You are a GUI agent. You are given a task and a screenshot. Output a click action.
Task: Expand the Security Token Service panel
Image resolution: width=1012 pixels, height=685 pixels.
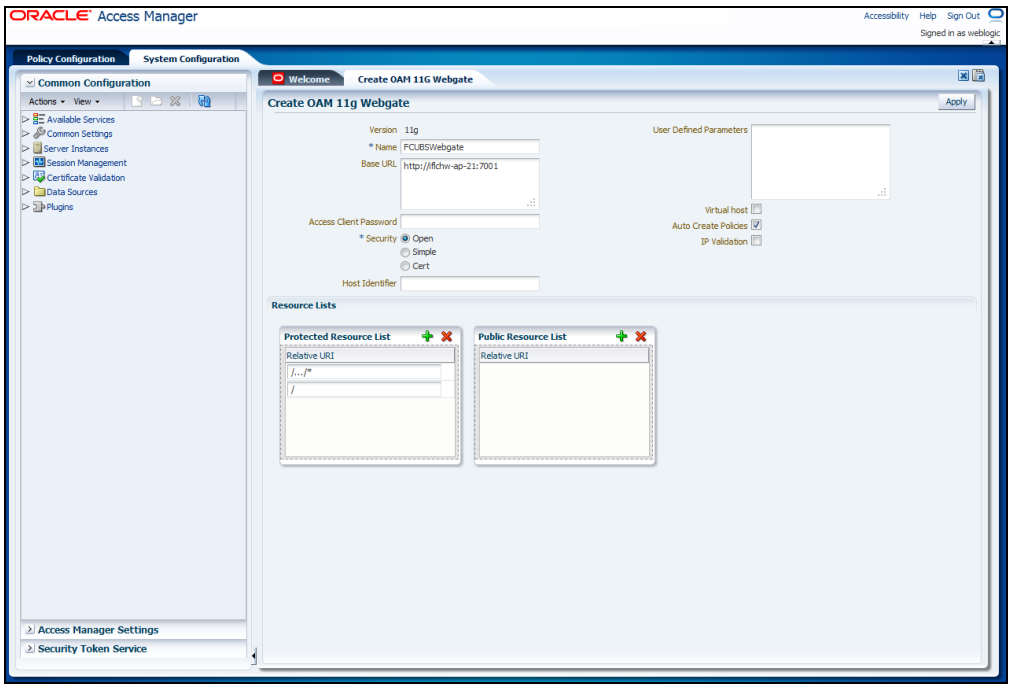[x=30, y=648]
